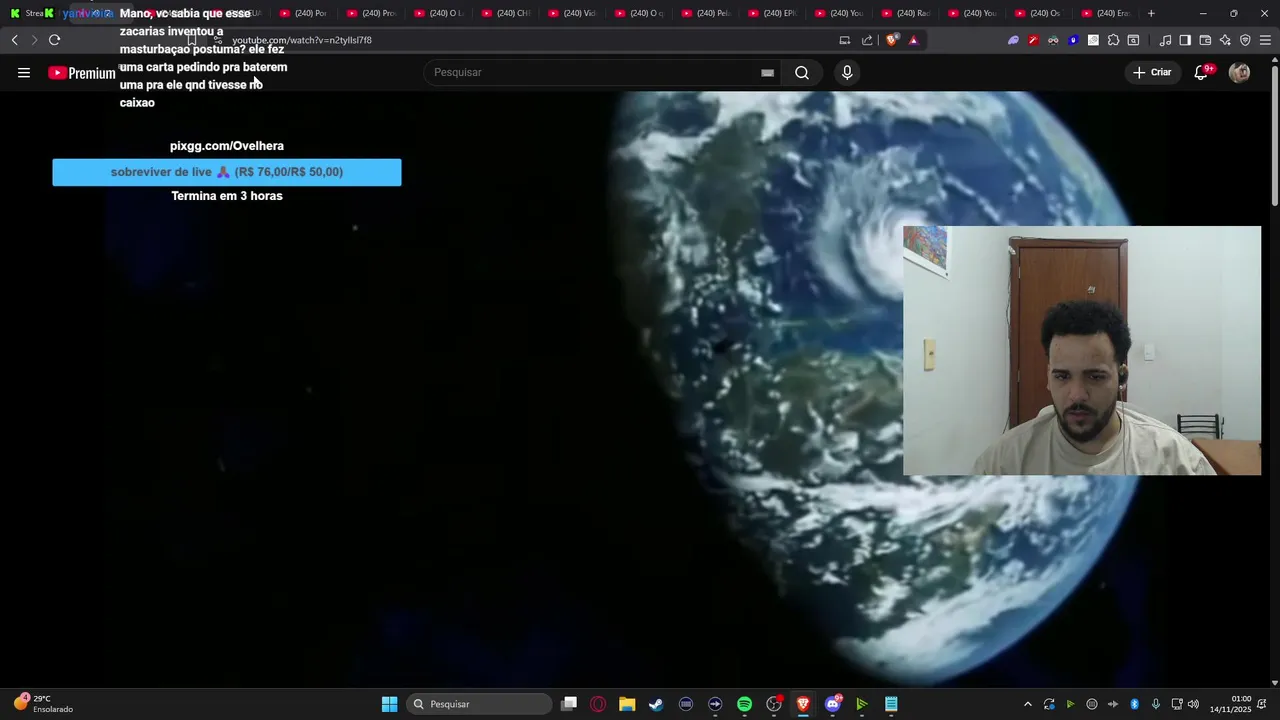Click the Criar button
This screenshot has width=1280, height=720.
pyautogui.click(x=1152, y=72)
